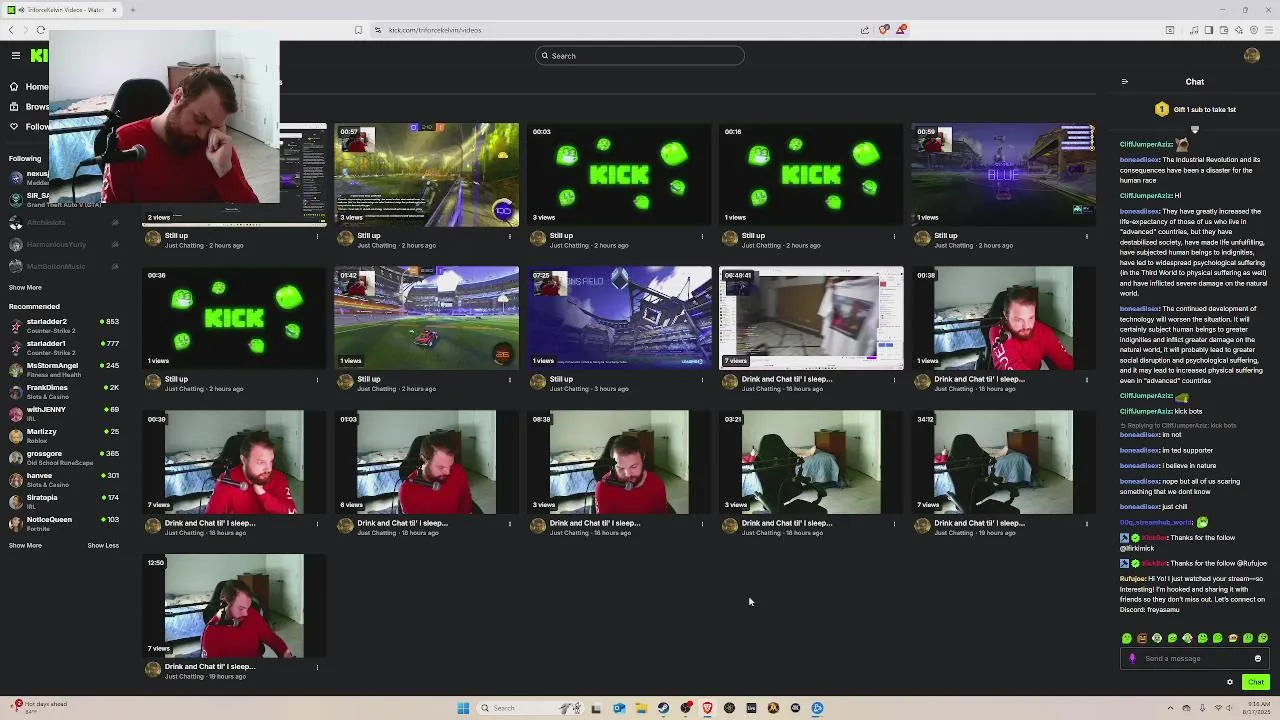Insert the last emote in the quick row
This screenshot has width=1280, height=720.
[x=1263, y=638]
